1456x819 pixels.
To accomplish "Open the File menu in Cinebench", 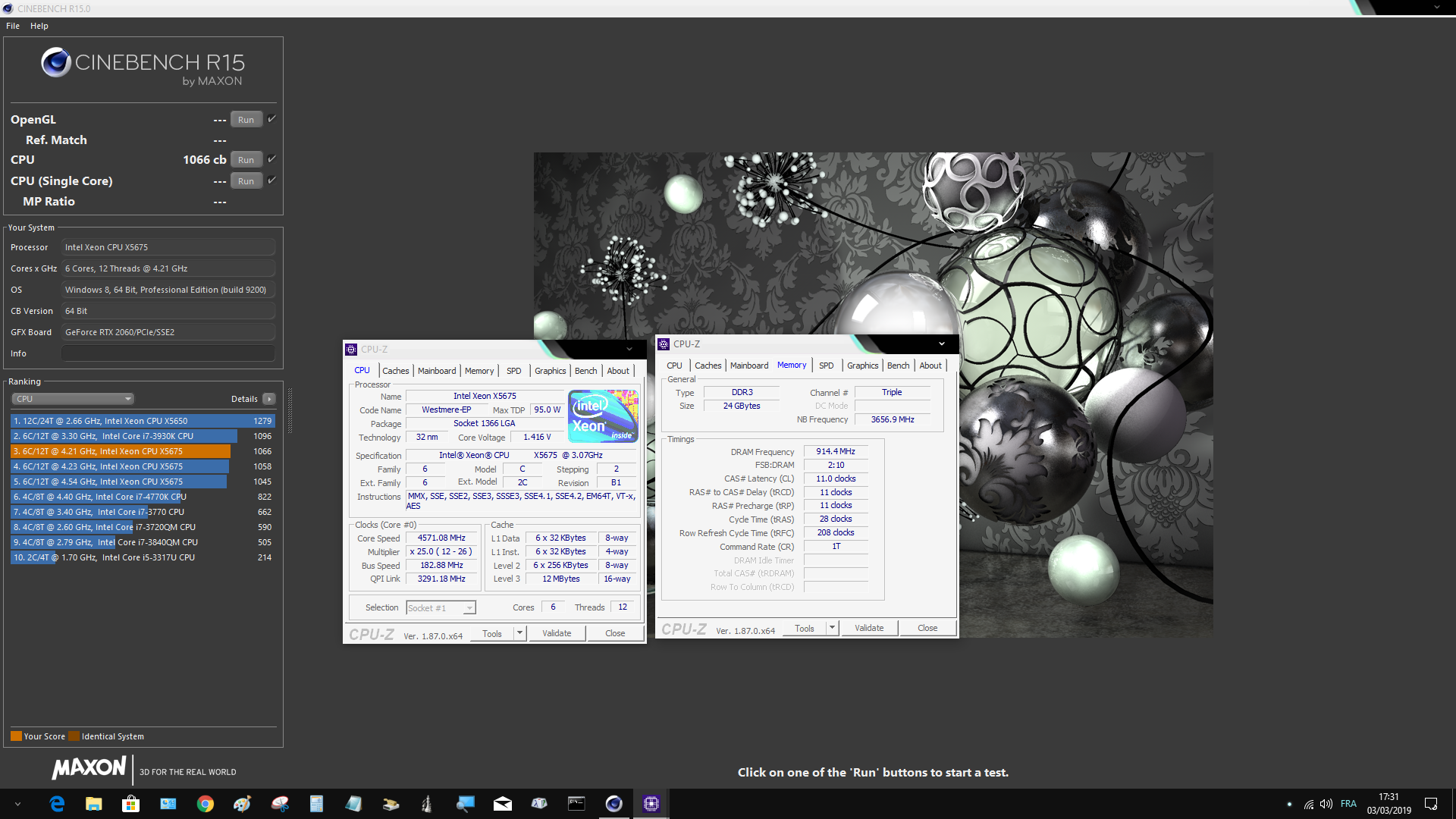I will click(12, 25).
